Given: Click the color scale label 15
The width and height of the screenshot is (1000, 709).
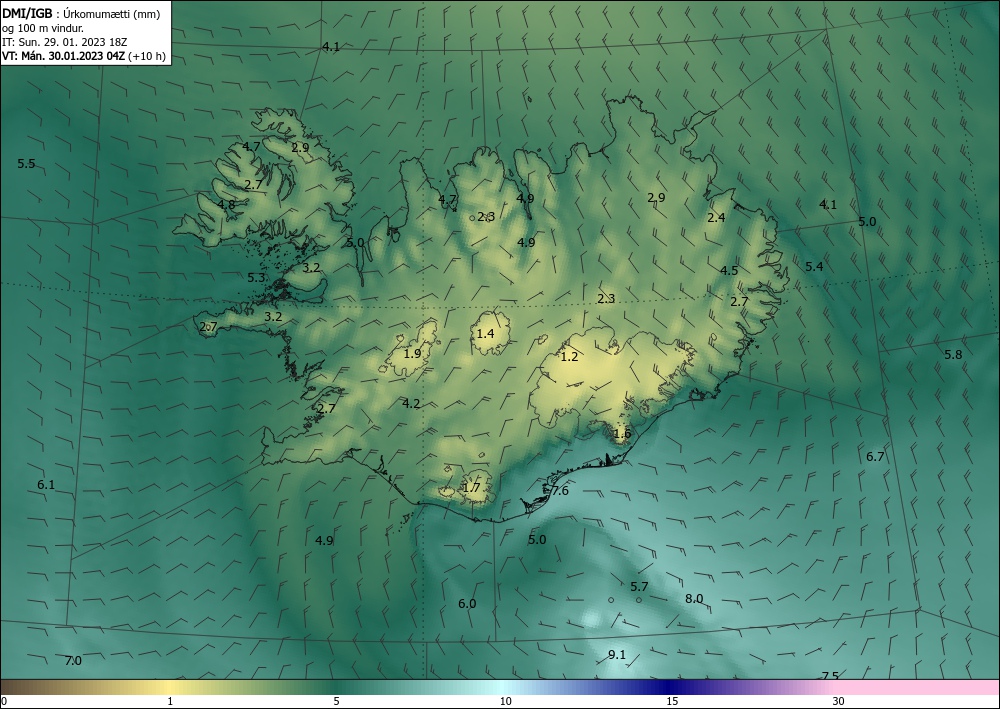Looking at the screenshot, I should pos(672,702).
